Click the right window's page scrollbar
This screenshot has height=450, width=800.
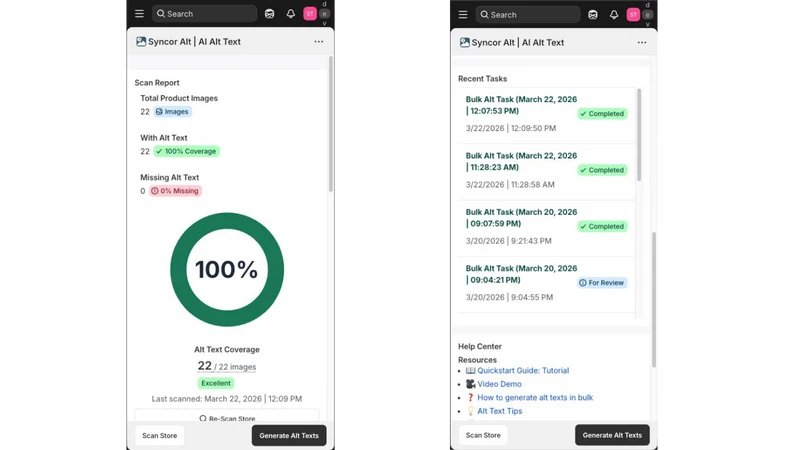[x=654, y=299]
